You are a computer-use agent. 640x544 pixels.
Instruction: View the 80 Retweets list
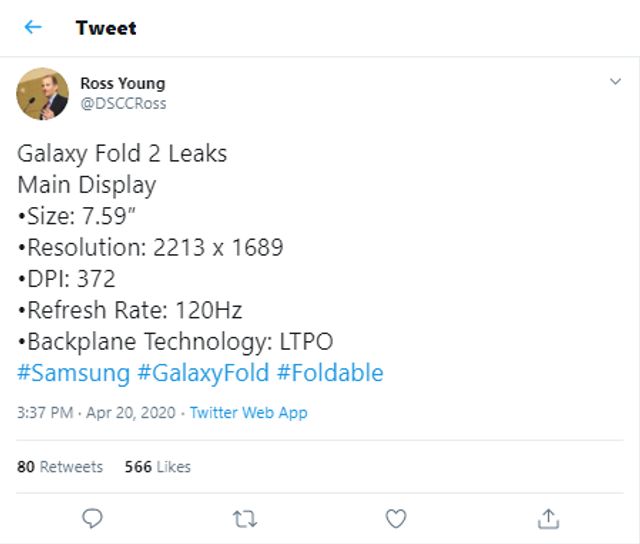(x=60, y=467)
